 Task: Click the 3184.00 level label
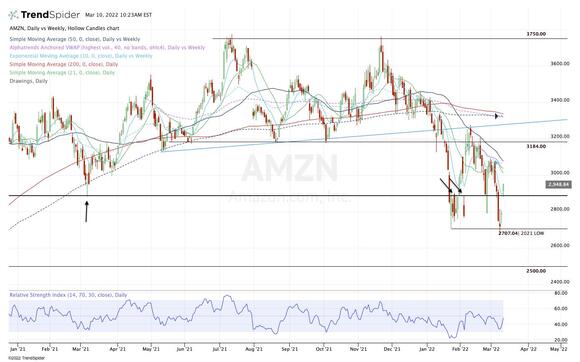point(536,146)
